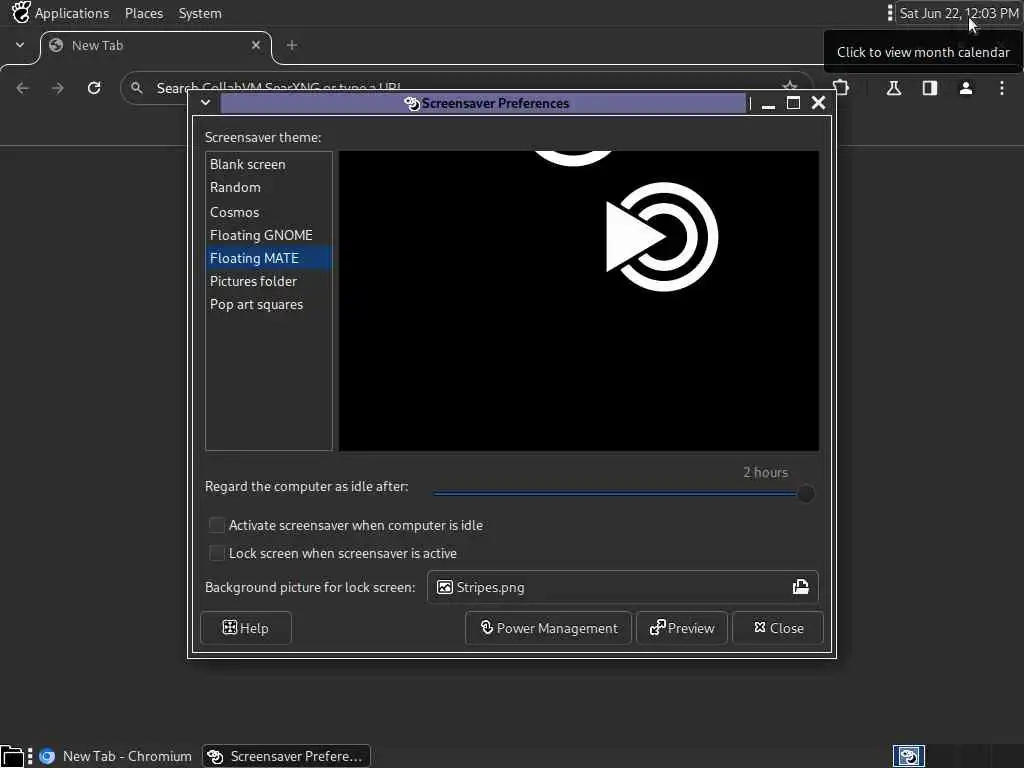Click screensaver tray icon at bottom right
The width and height of the screenshot is (1024, 768).
point(908,756)
